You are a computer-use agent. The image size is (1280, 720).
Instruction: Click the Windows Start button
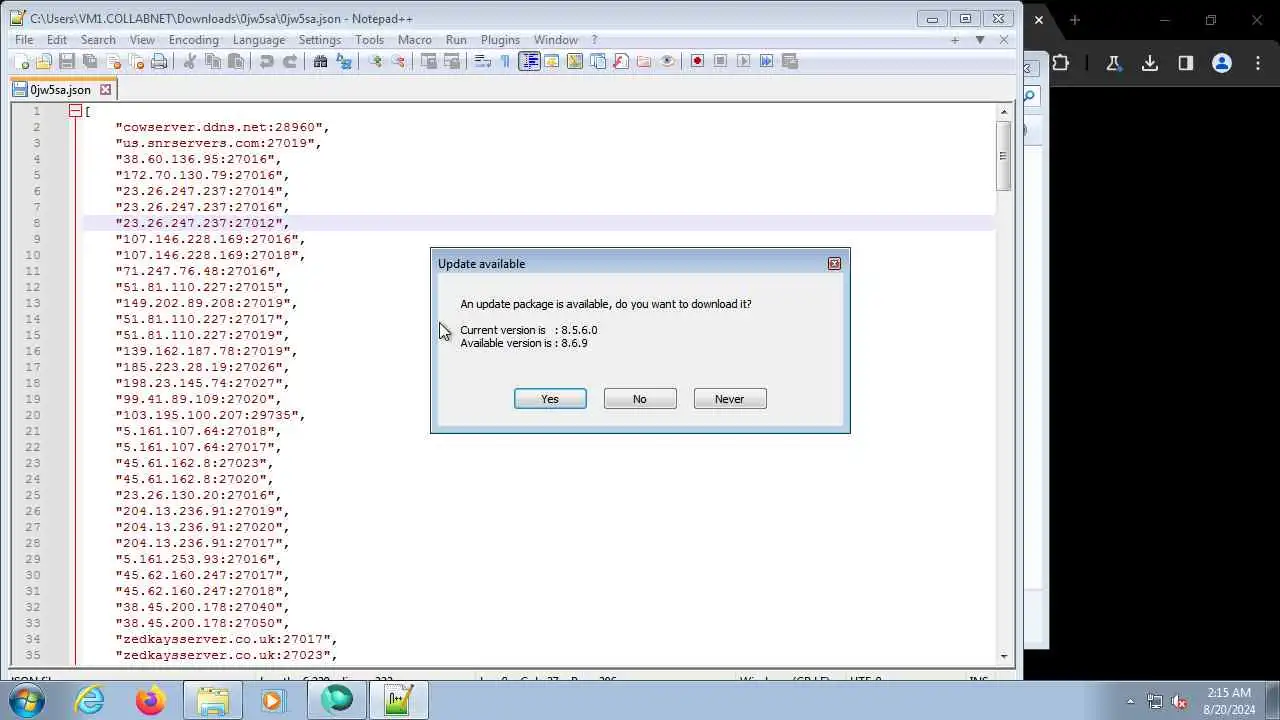(x=25, y=701)
